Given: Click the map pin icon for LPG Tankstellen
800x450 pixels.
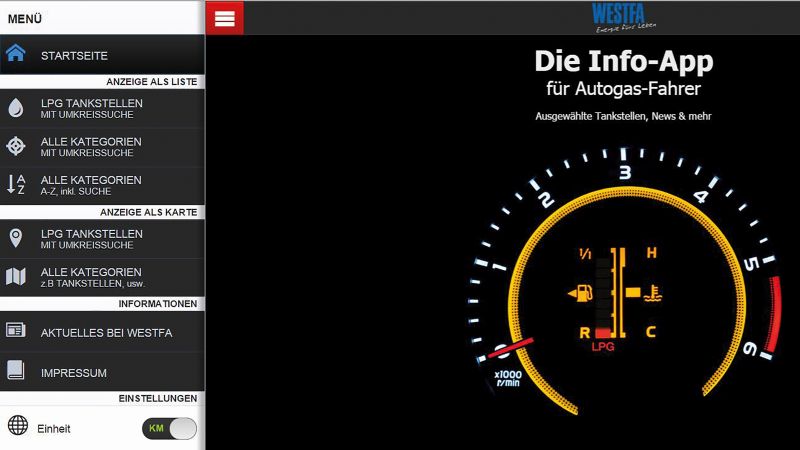Looking at the screenshot, I should tap(16, 238).
